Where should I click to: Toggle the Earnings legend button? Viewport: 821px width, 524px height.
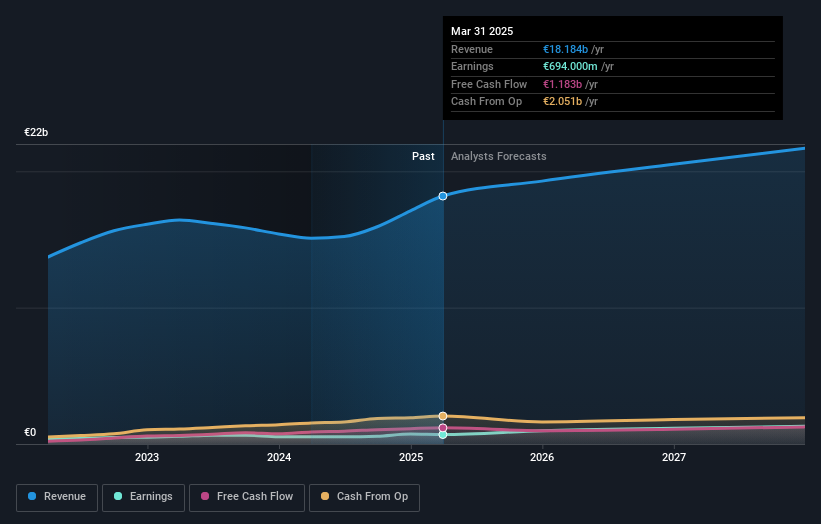point(143,497)
